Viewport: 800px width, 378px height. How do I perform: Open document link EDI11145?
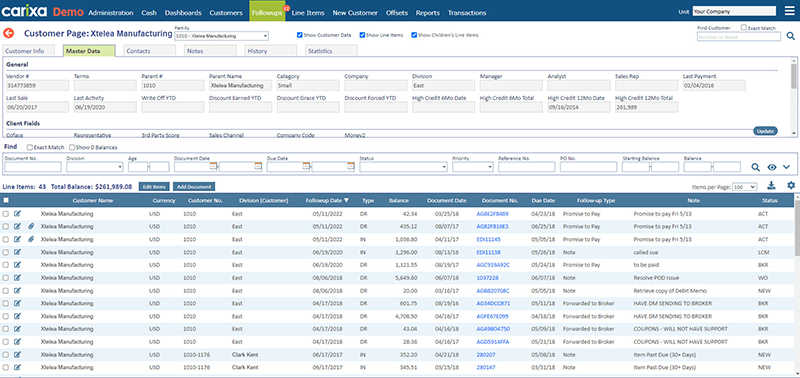(x=488, y=239)
